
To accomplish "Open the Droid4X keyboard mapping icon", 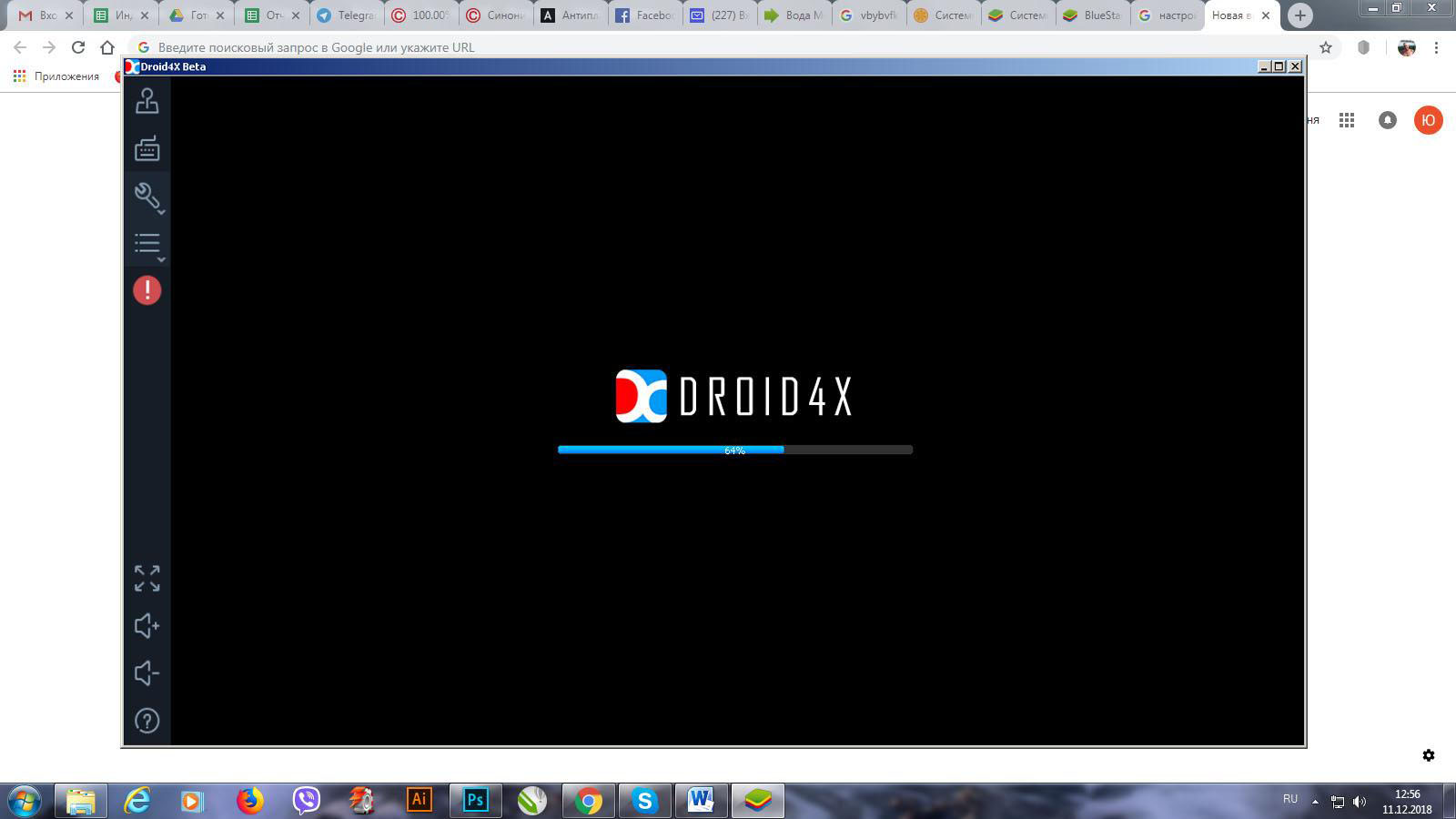I will pyautogui.click(x=147, y=148).
